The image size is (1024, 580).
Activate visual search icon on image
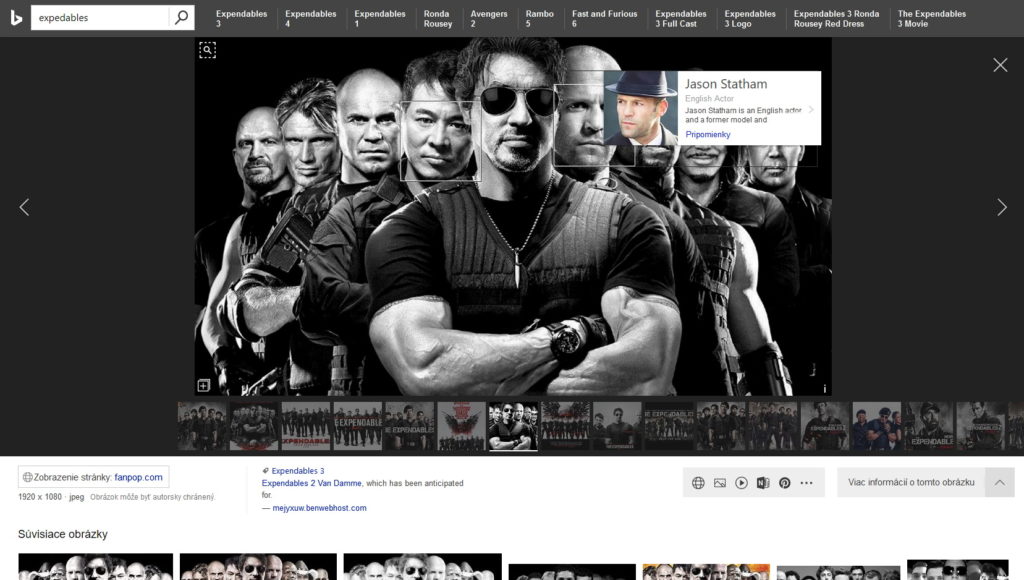coord(207,50)
